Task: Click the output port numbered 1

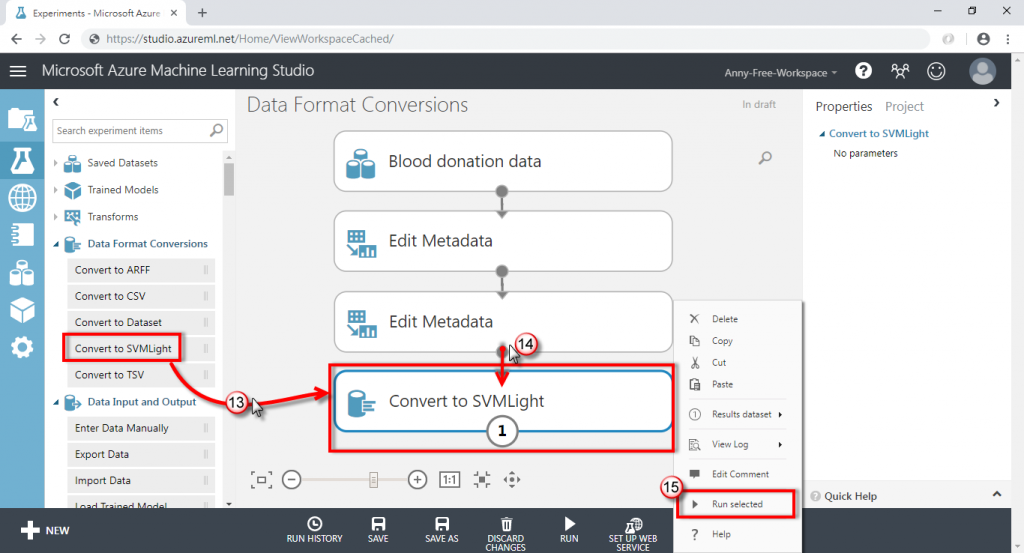Action: pos(502,431)
